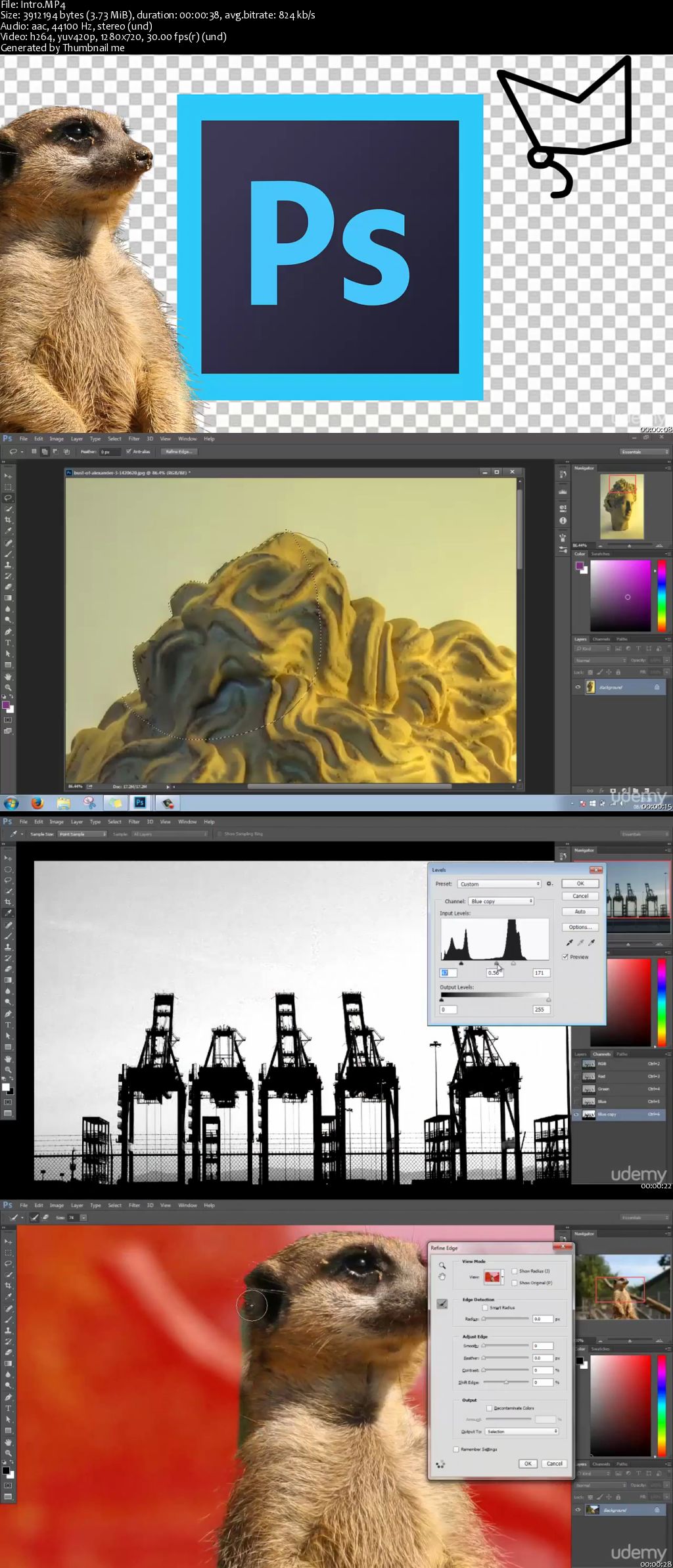Show the RGB channel visibility box
673x1568 pixels.
pos(576,1064)
